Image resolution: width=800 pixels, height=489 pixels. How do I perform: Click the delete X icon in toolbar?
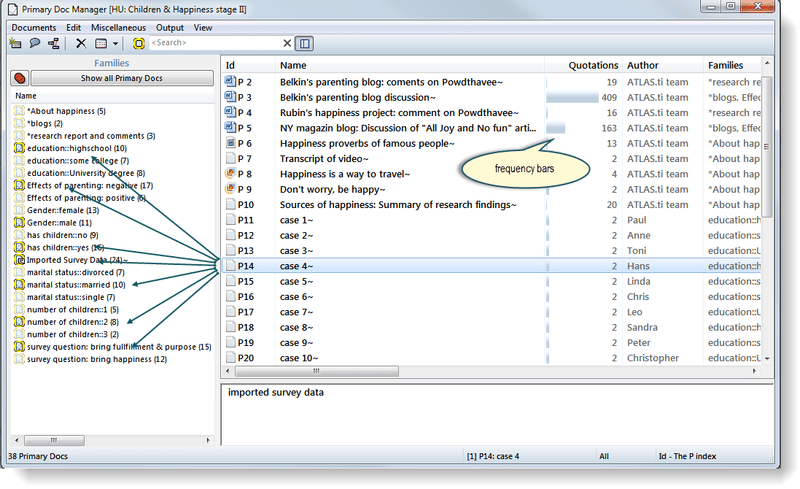81,43
